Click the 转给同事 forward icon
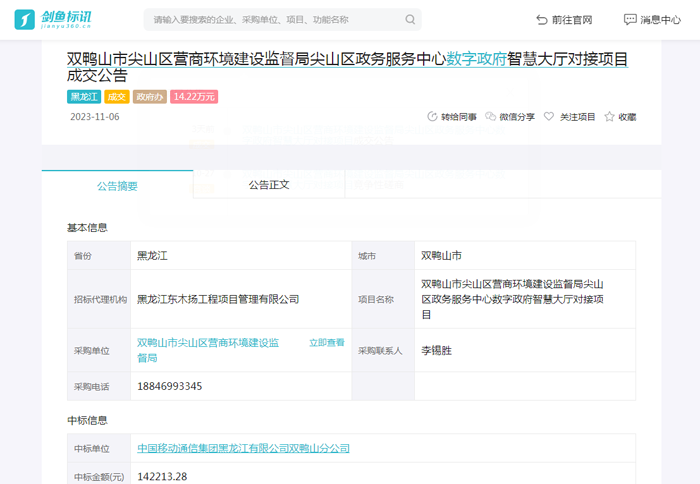The image size is (700, 484). coord(432,117)
